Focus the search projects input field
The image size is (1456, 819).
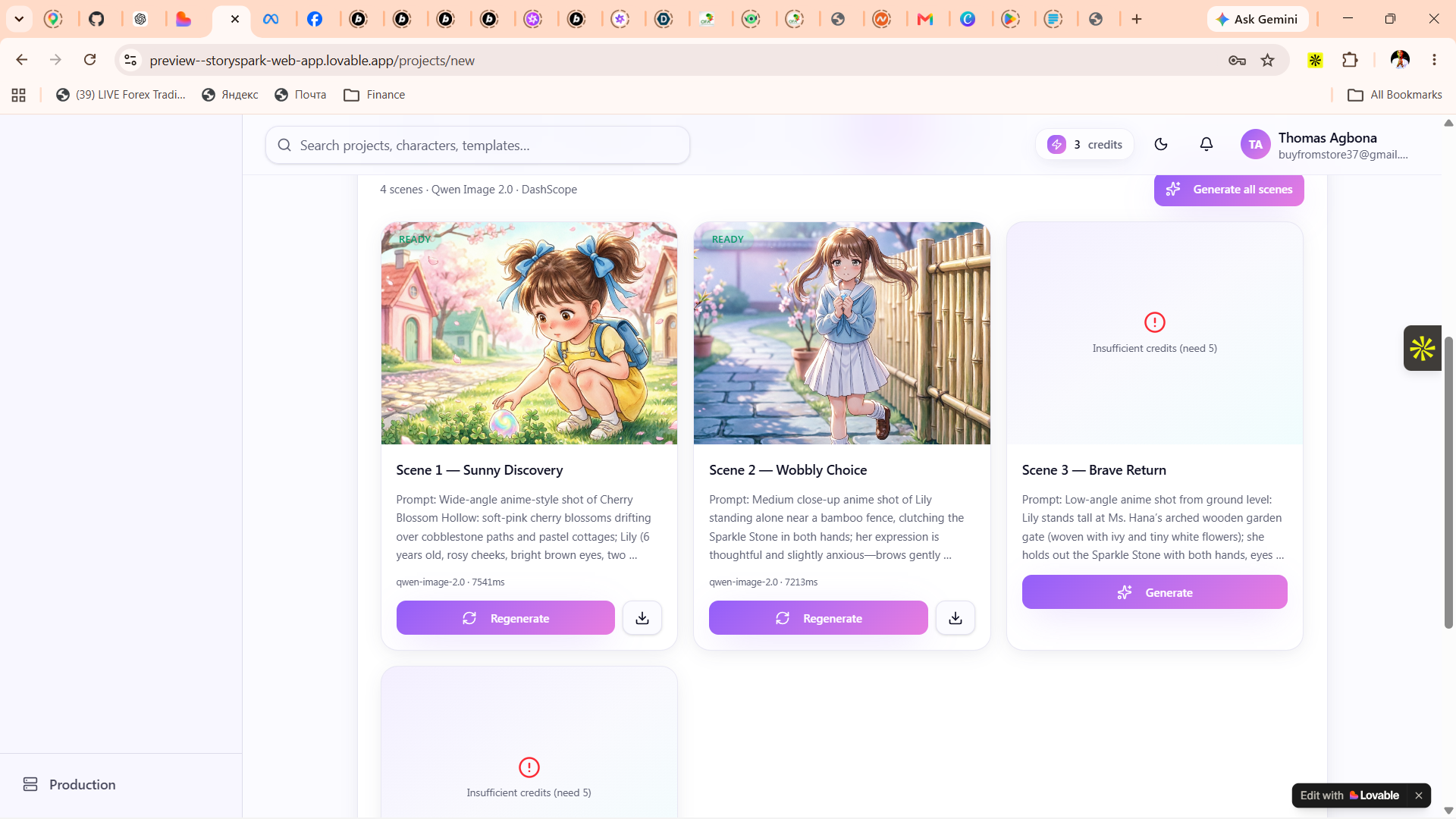[x=478, y=145]
